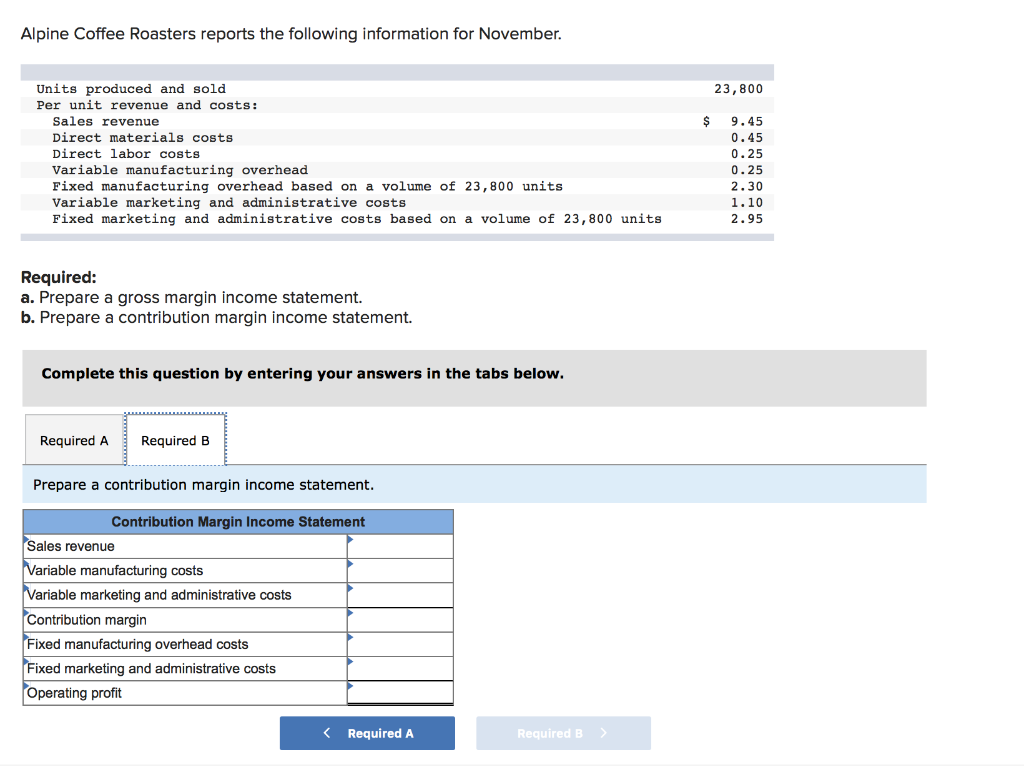
Task: Click the 23,800 units produced value
Action: (738, 89)
